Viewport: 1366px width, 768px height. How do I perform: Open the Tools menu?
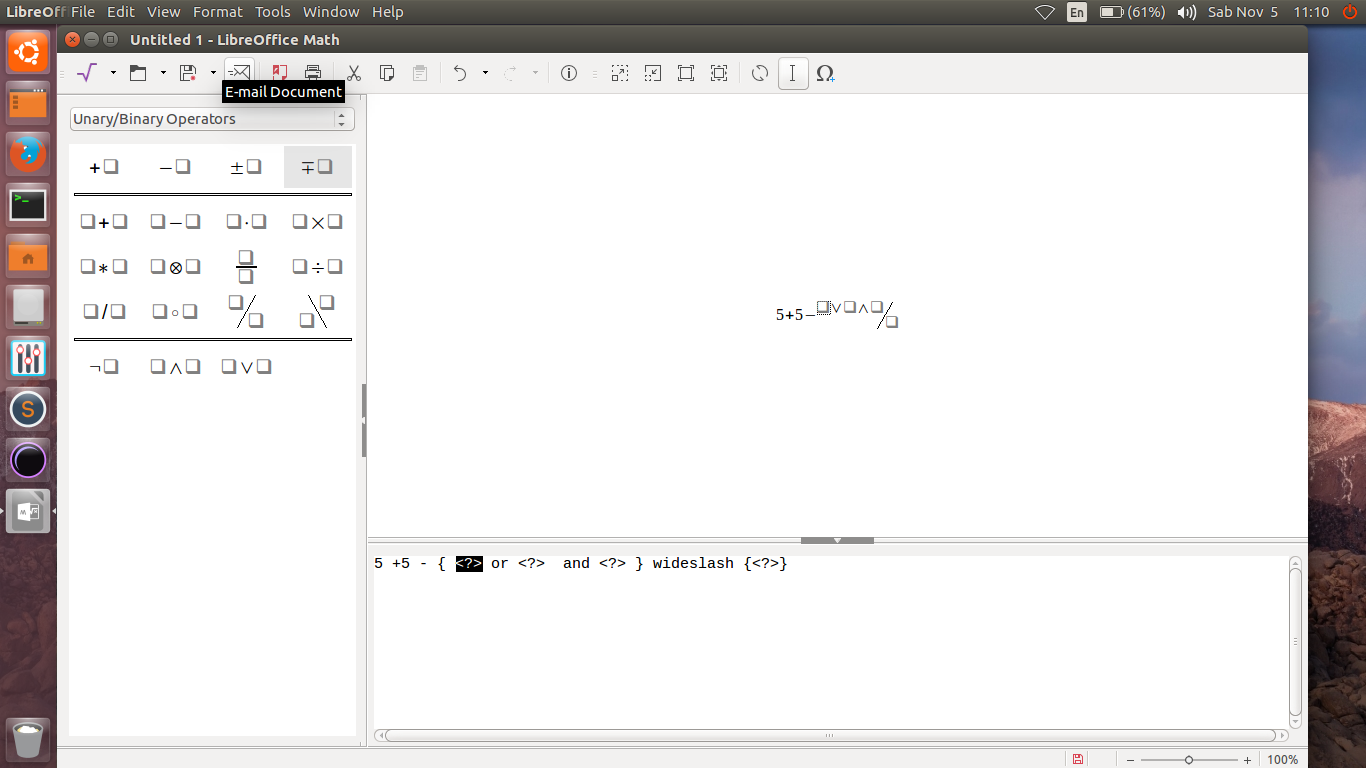pyautogui.click(x=273, y=12)
